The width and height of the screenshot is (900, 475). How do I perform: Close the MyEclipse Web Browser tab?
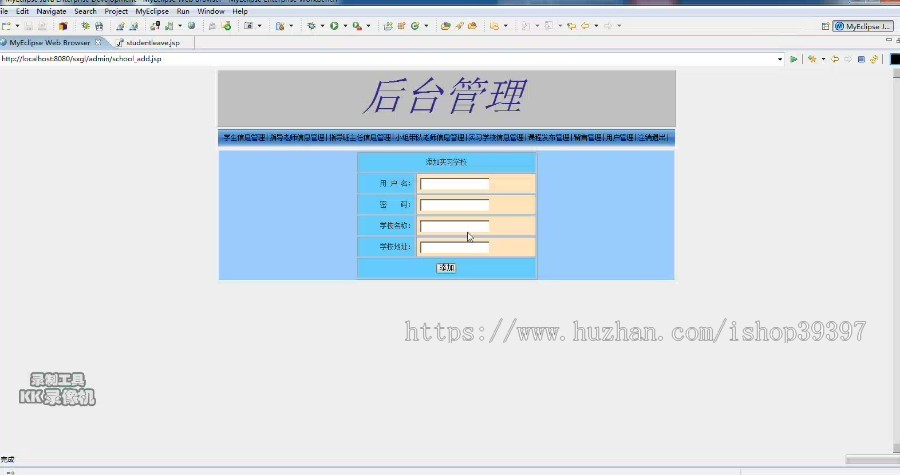[98, 42]
